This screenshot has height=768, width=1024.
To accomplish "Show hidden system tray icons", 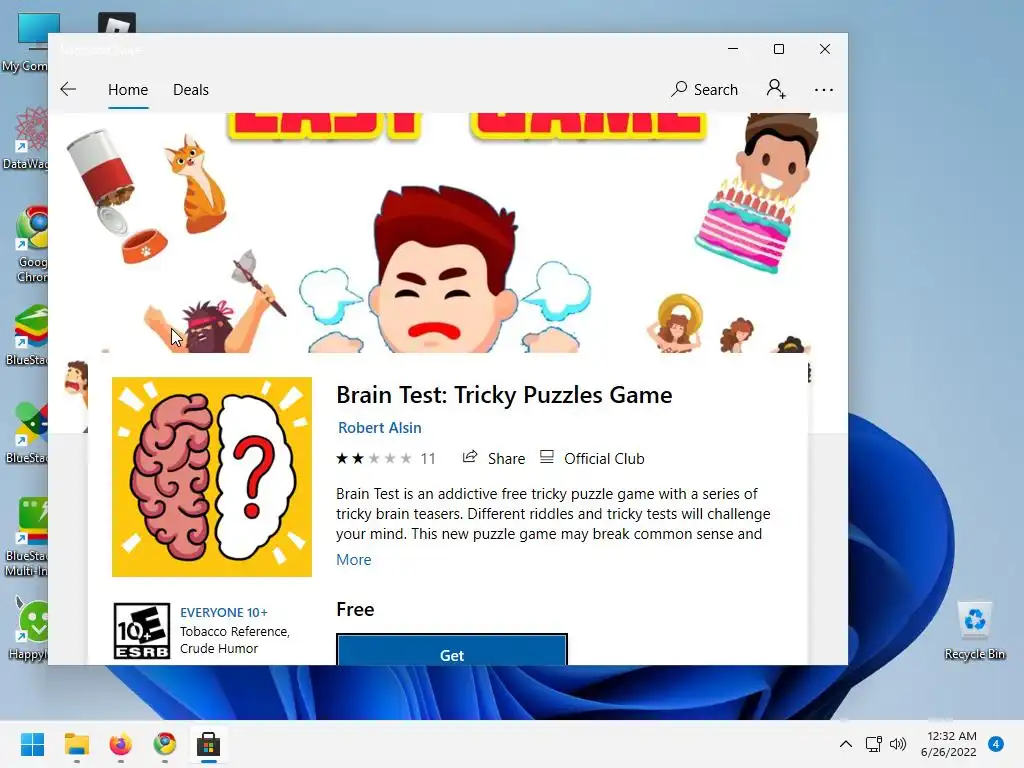I will coord(845,744).
